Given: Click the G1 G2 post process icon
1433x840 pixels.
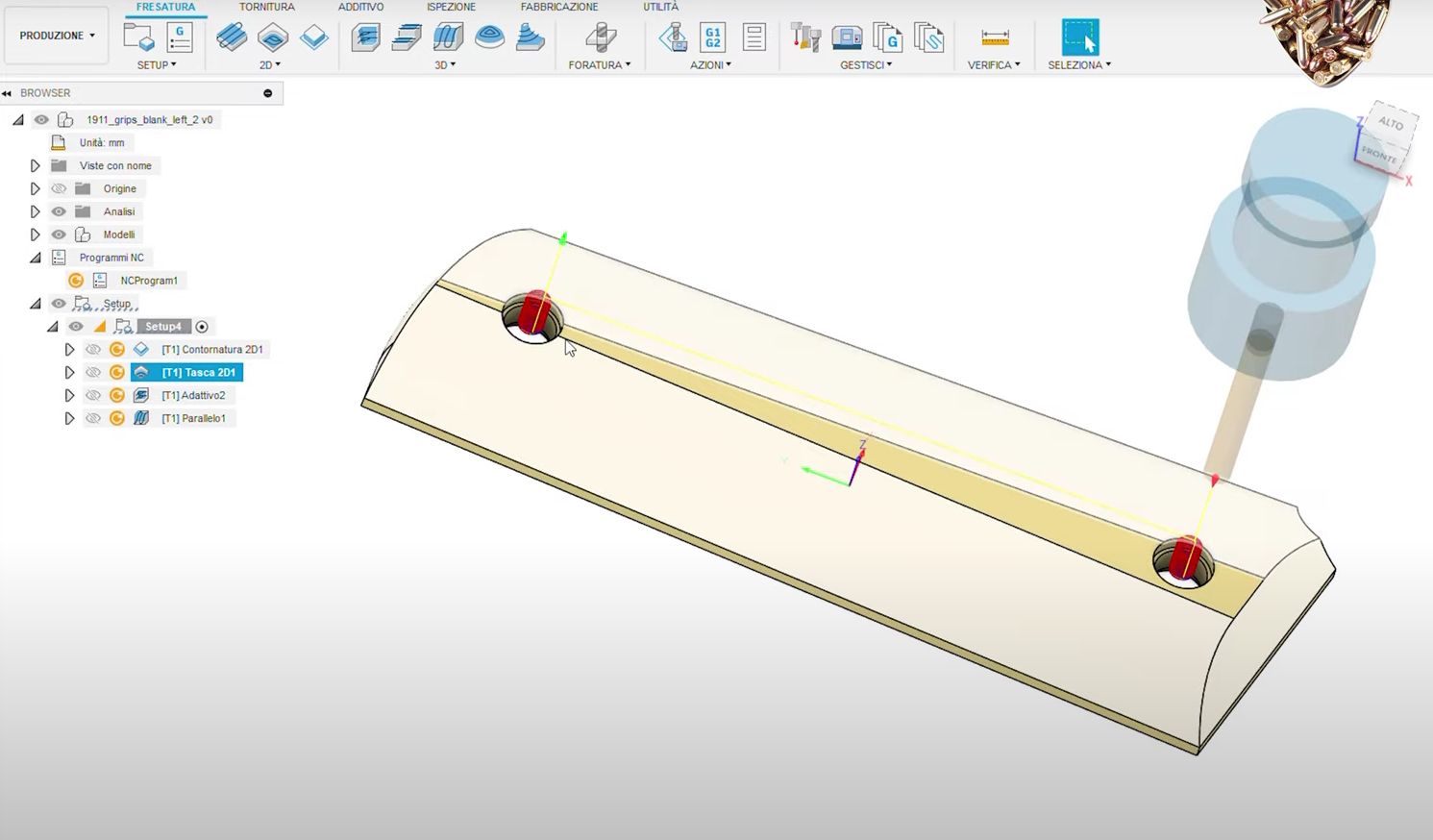Looking at the screenshot, I should tap(712, 37).
